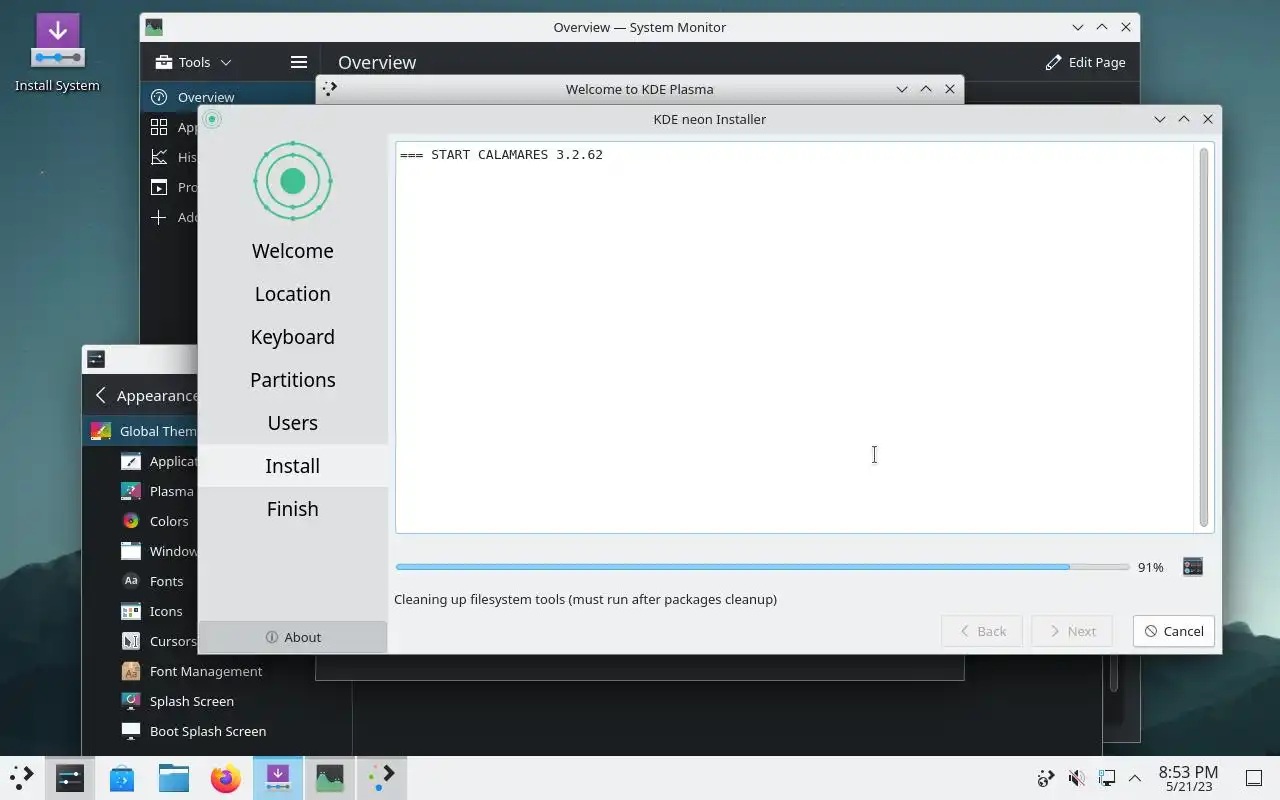This screenshot has width=1280, height=800.
Task: Click the muted audio volume tray icon
Action: point(1076,778)
